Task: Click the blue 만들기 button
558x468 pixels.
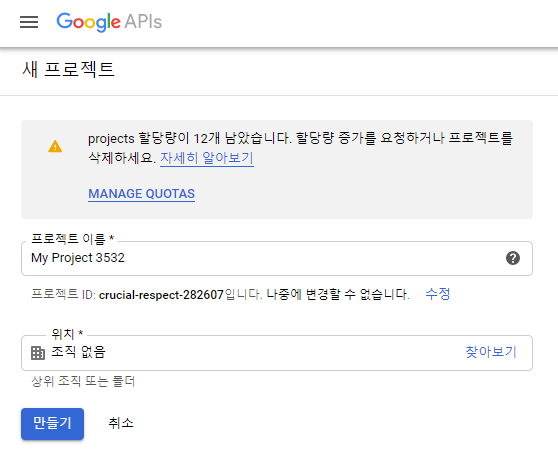Action: (x=52, y=424)
